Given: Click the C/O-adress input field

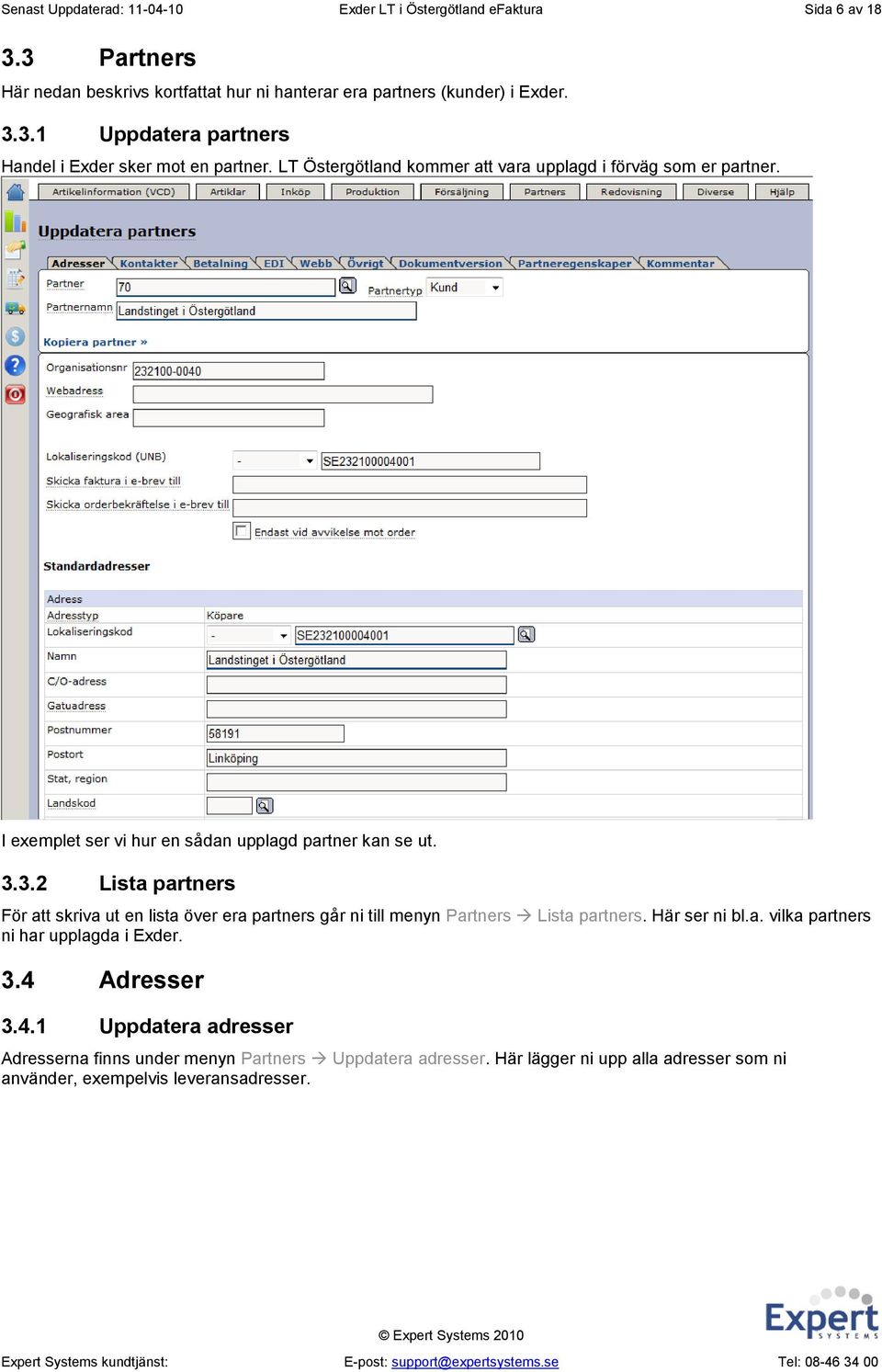Looking at the screenshot, I should pyautogui.click(x=356, y=685).
